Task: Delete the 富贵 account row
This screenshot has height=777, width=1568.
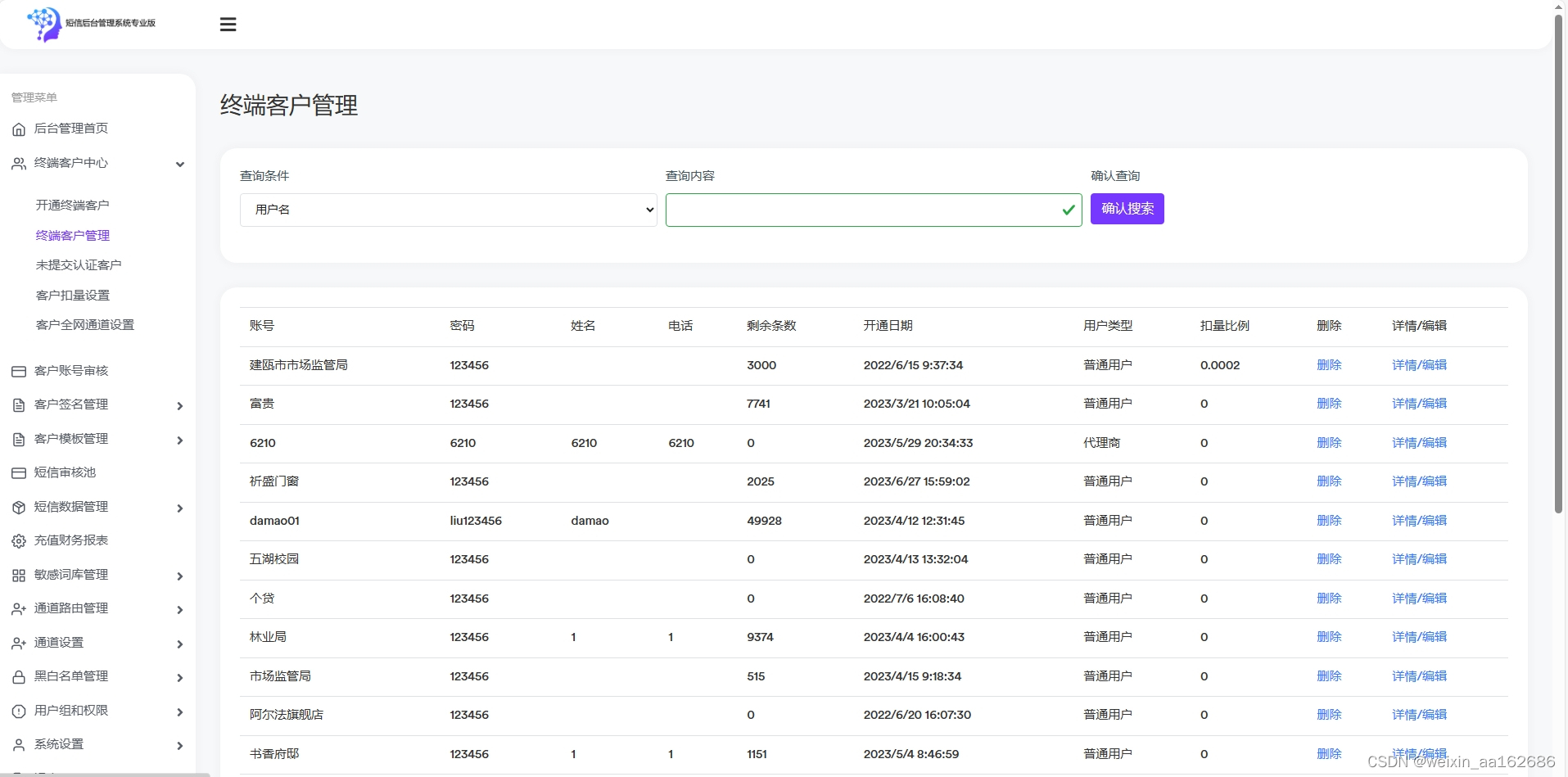Action: [1329, 404]
